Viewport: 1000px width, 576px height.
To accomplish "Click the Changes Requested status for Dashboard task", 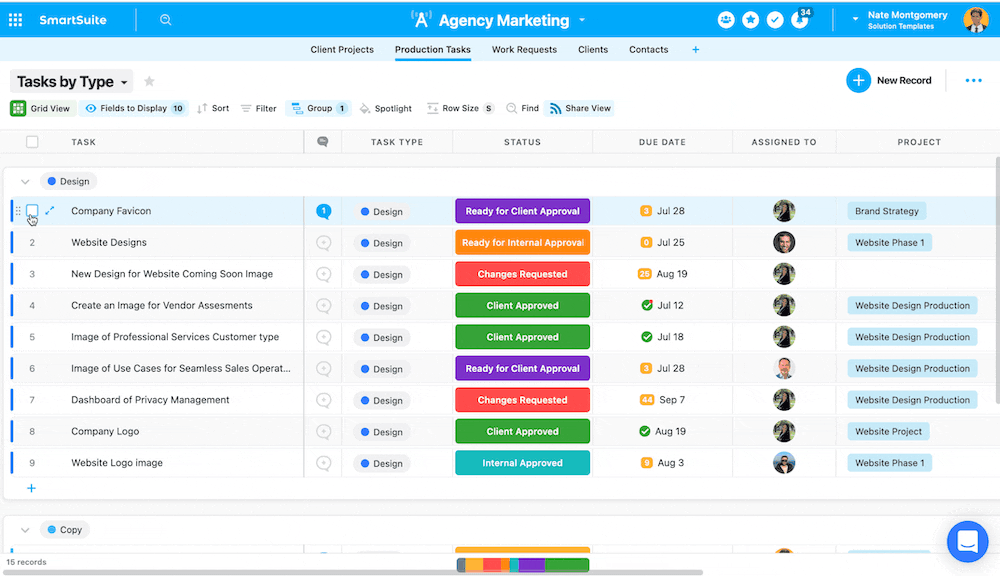I will point(522,400).
